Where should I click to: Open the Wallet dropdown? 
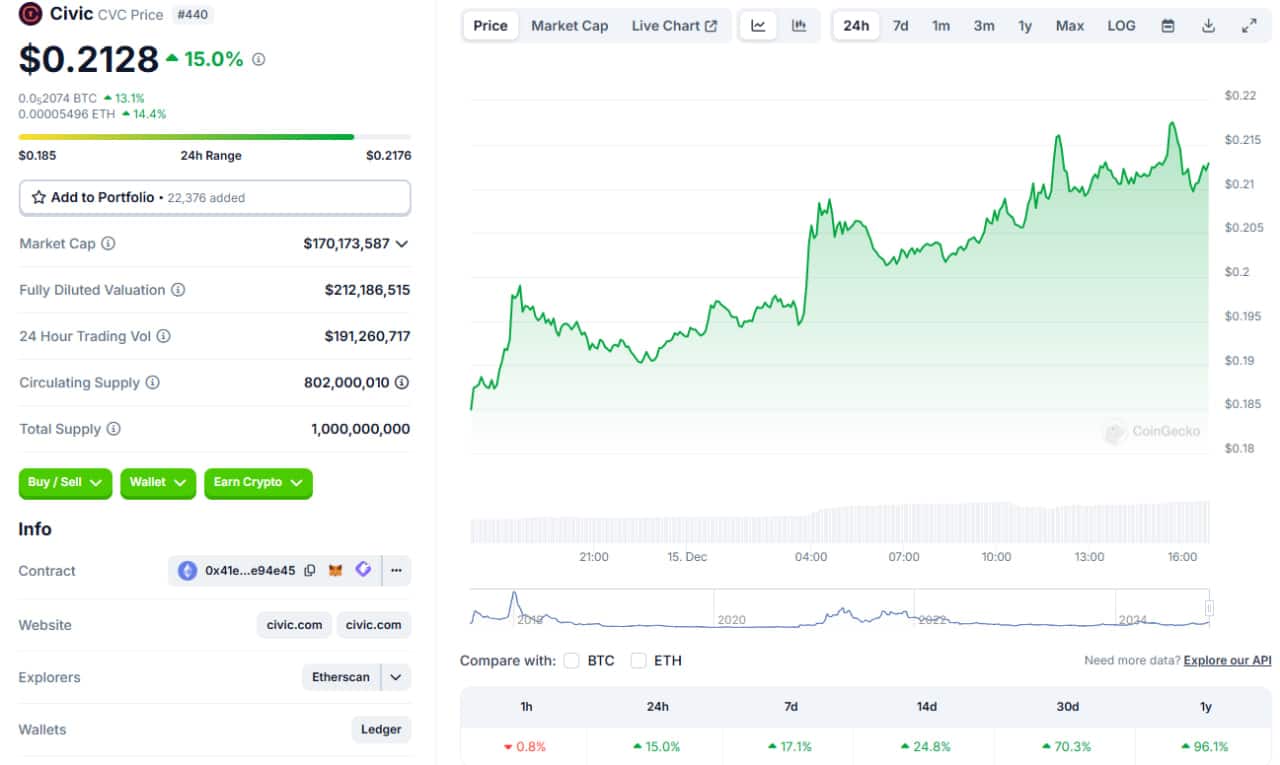coord(158,483)
